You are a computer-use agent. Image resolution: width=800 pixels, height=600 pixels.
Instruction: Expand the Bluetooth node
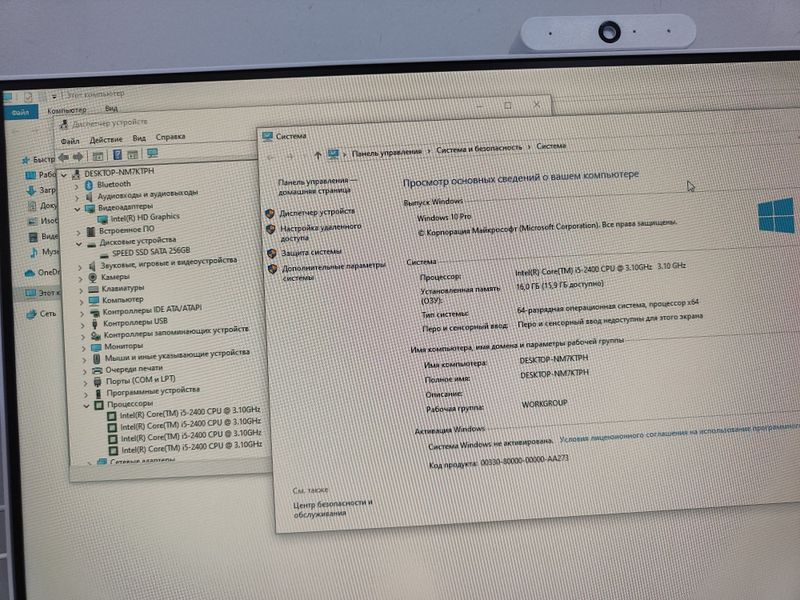tap(77, 186)
